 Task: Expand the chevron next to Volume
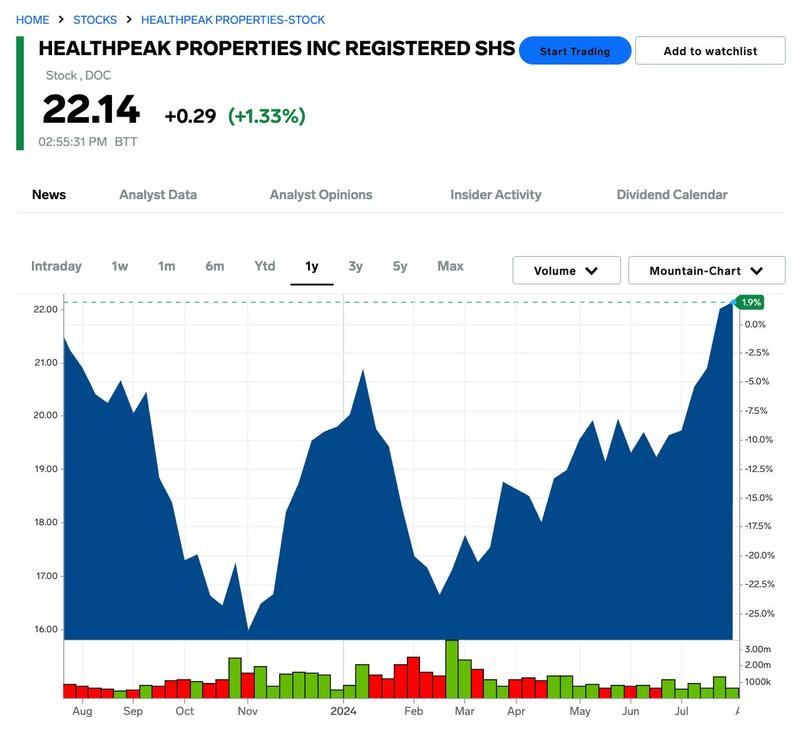pyautogui.click(x=593, y=270)
